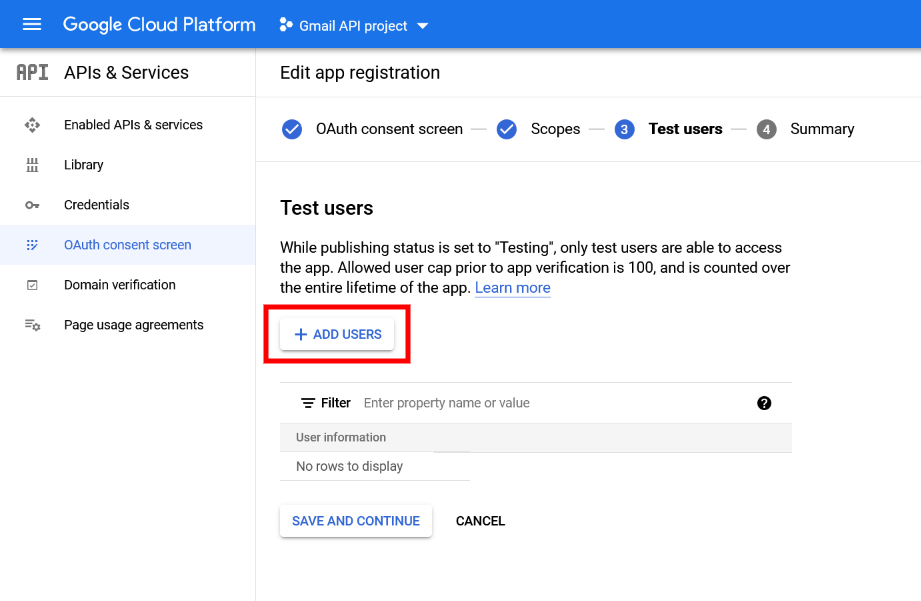
Task: Open the Gmail API project dropdown
Action: (x=353, y=25)
